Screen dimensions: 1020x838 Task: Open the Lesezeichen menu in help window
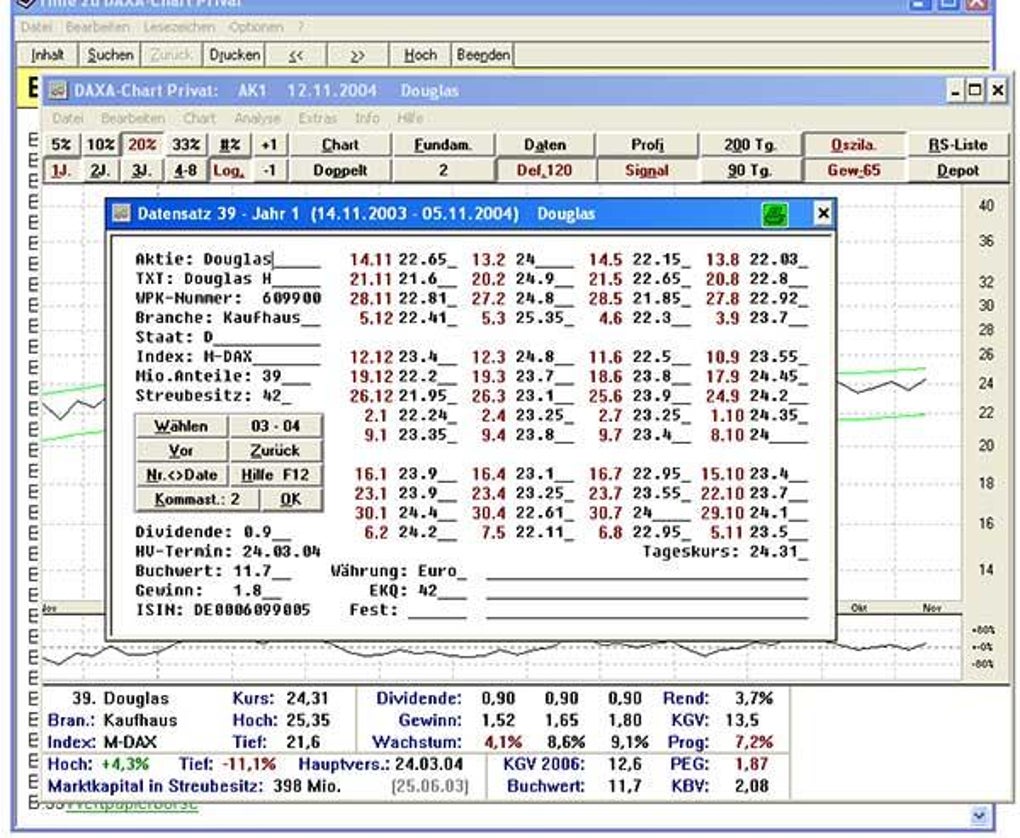click(179, 27)
